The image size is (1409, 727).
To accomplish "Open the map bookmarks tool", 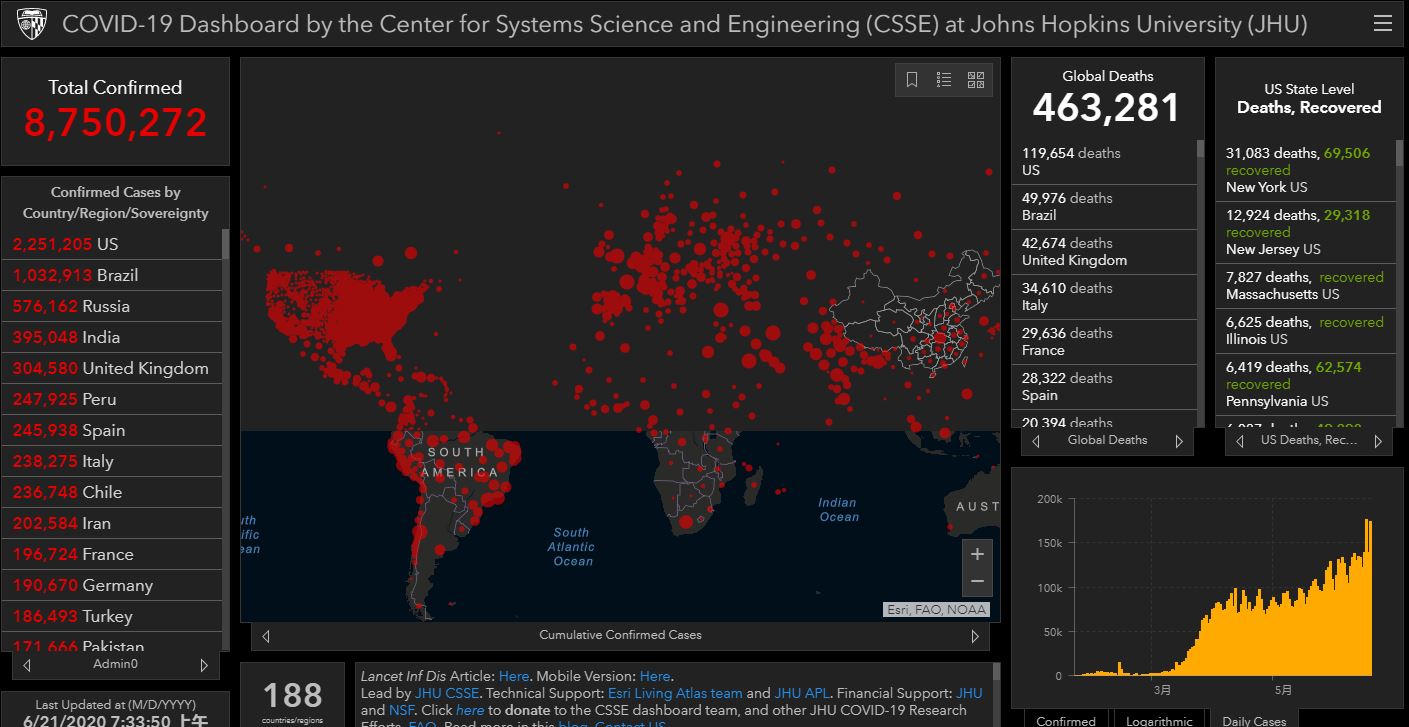I will pos(912,80).
